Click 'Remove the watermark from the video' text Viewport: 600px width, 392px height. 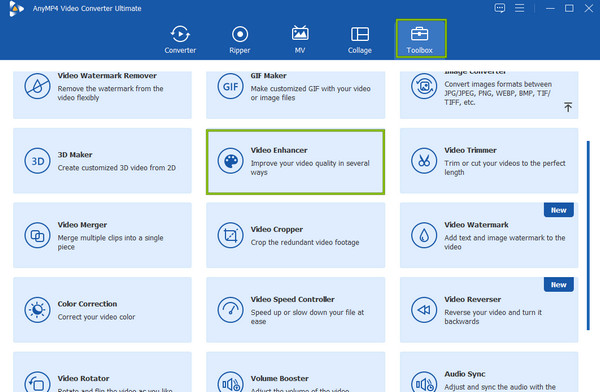(x=110, y=93)
